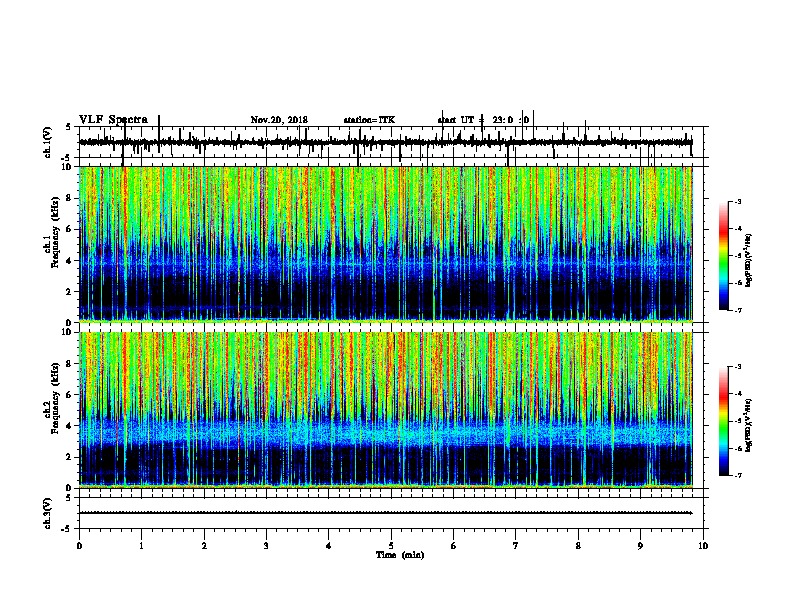Select the "ch.3(V)" waveform axis label
The width and height of the screenshot is (792, 612).
pyautogui.click(x=48, y=513)
